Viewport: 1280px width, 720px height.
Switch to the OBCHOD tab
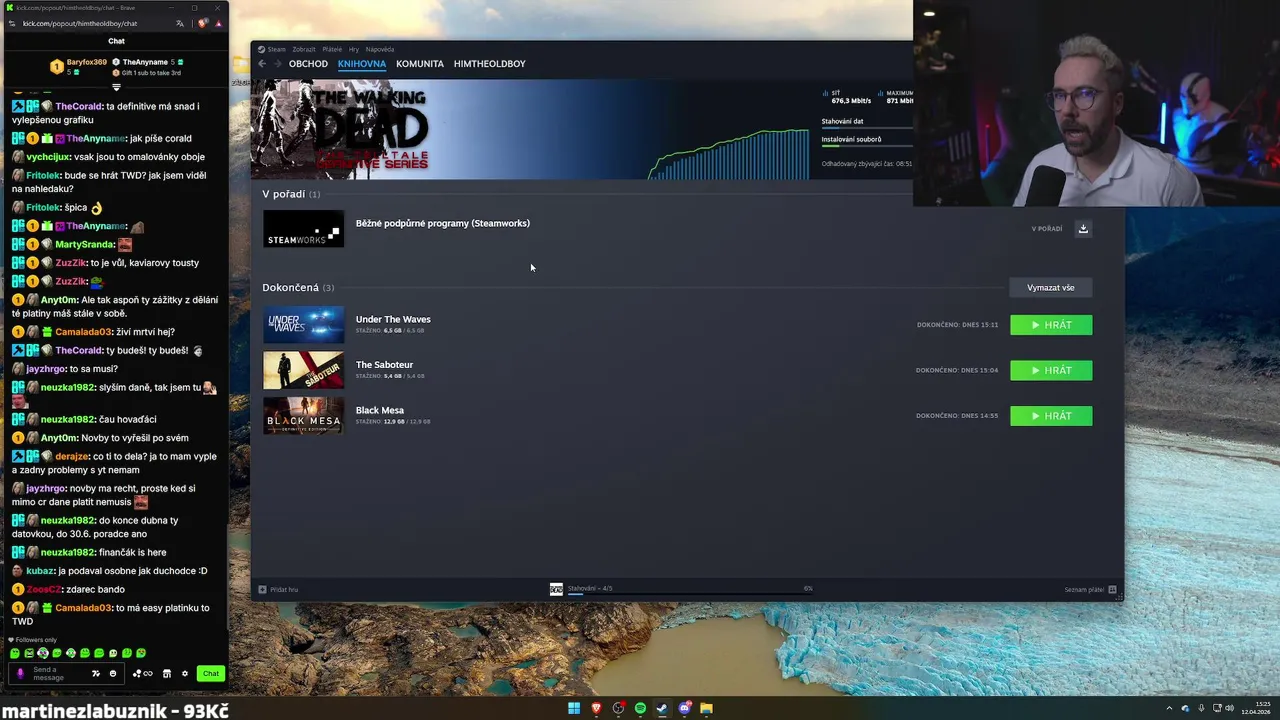coord(308,64)
